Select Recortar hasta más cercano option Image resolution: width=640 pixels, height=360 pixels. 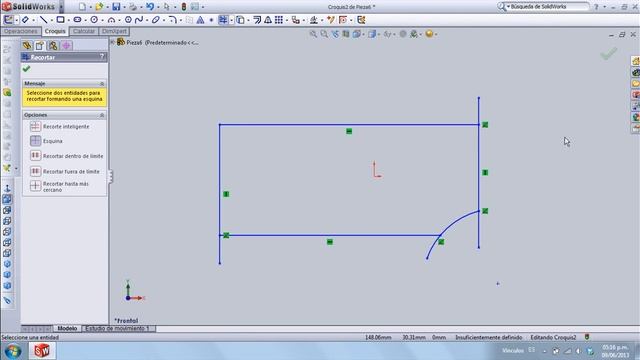tap(59, 187)
